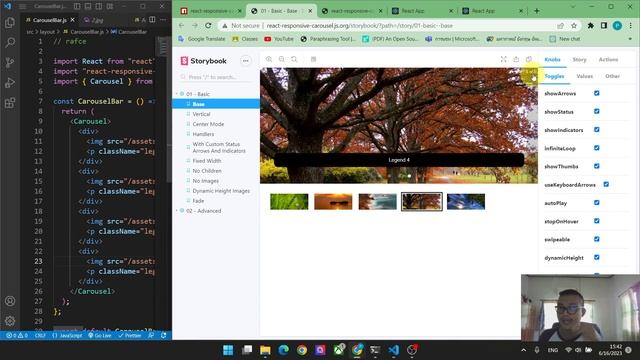Disable autoPlay checkbox
The height and width of the screenshot is (360, 640).
pos(597,202)
